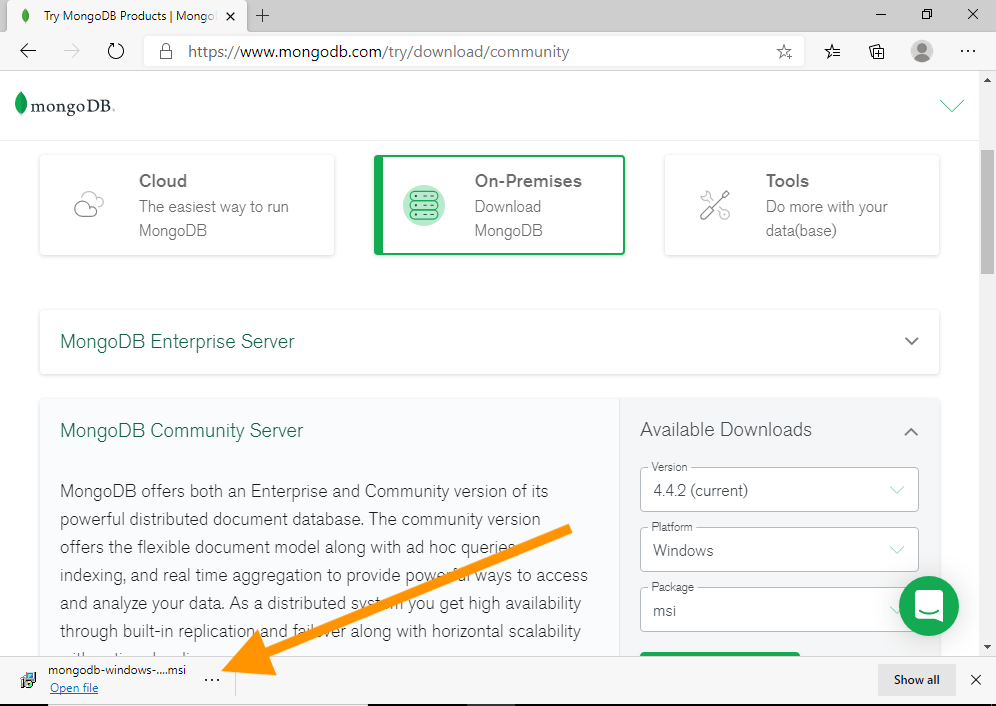
Task: Reload the page with refresh icon
Action: pyautogui.click(x=116, y=51)
